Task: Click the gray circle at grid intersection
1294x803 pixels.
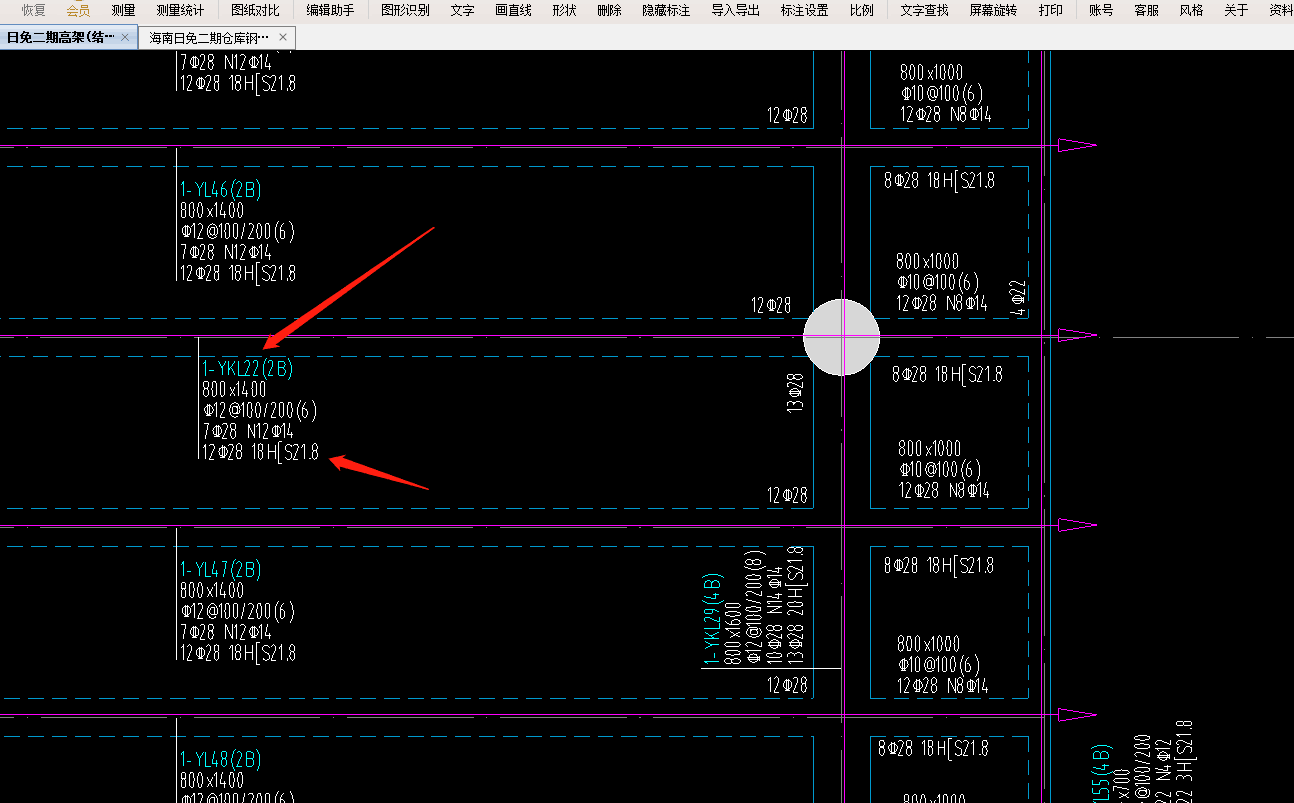Action: click(x=842, y=337)
